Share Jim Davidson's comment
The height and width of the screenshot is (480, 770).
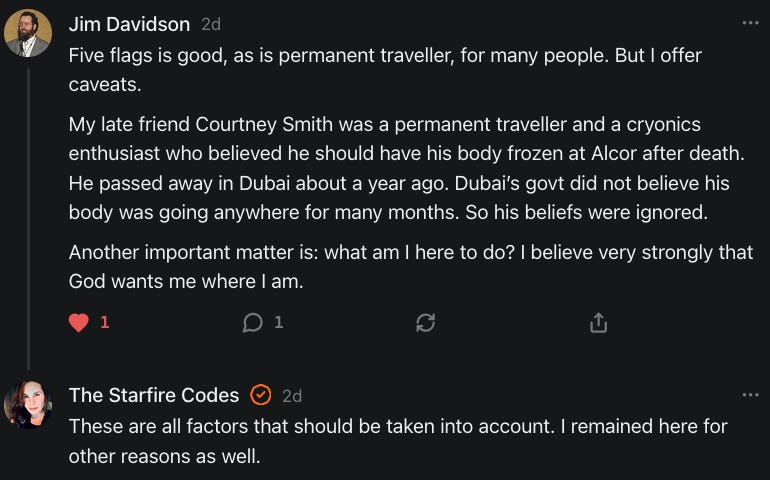(x=598, y=323)
